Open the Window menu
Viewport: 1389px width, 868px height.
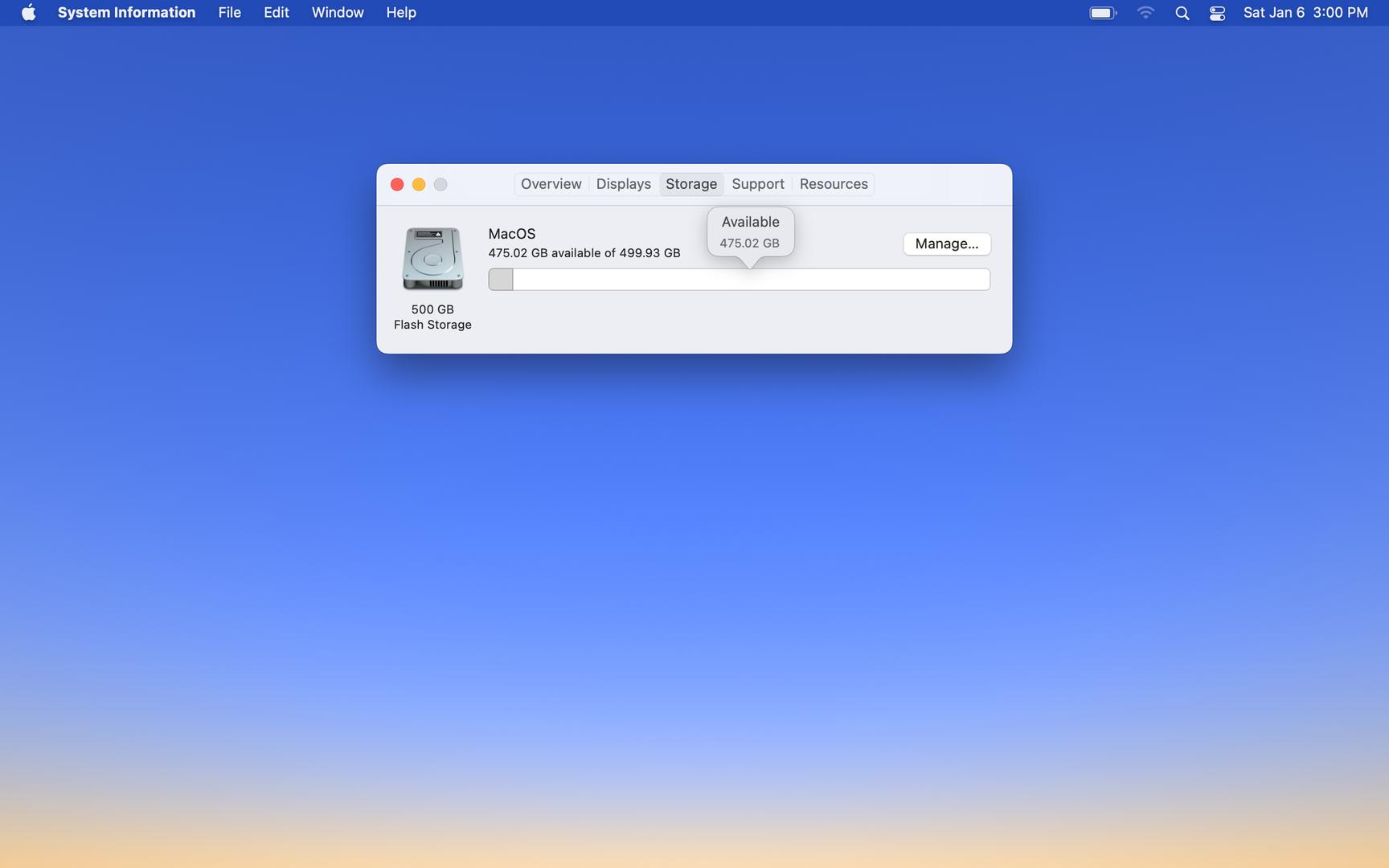[x=338, y=13]
